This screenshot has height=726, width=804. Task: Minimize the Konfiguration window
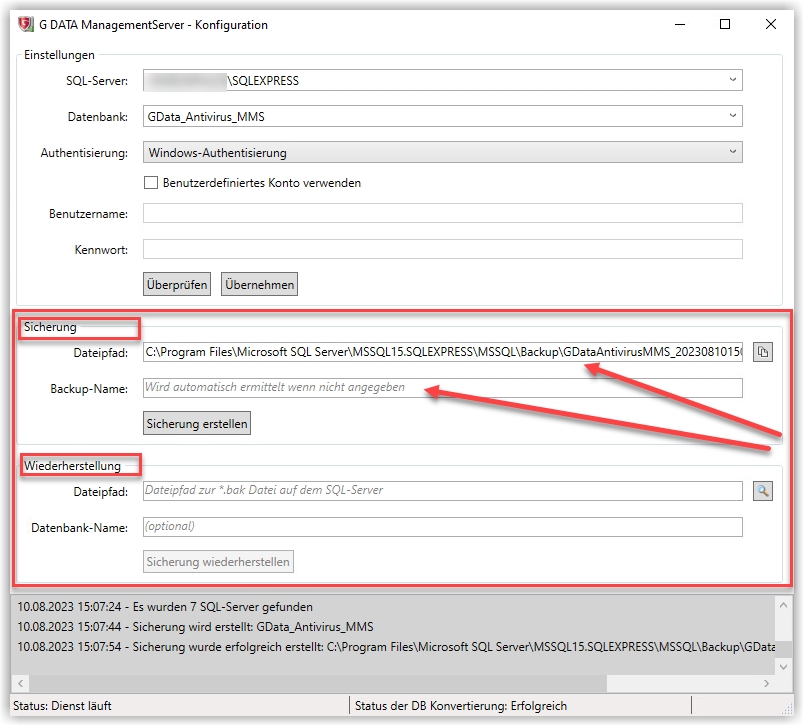pyautogui.click(x=680, y=24)
